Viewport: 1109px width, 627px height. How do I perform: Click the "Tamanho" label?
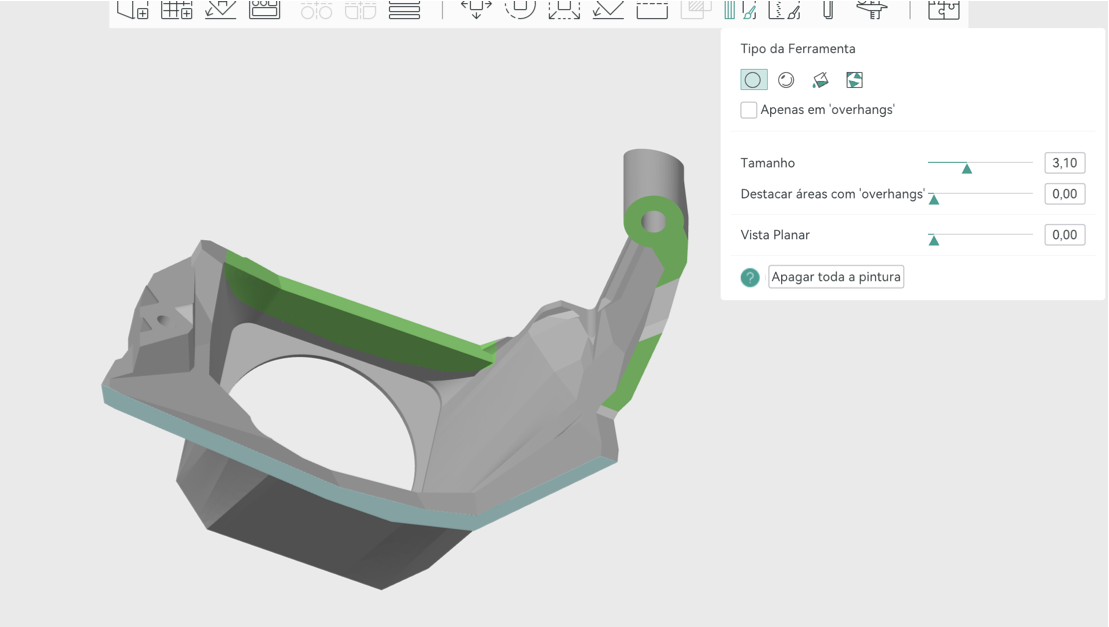pyautogui.click(x=767, y=163)
